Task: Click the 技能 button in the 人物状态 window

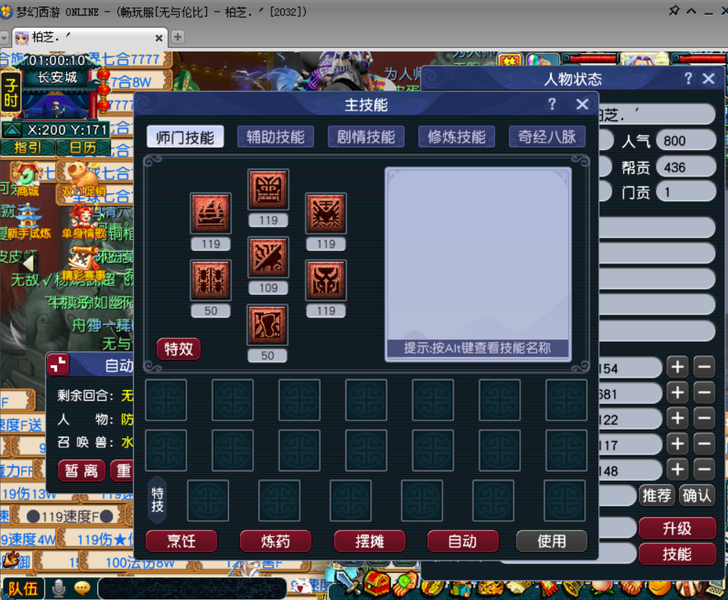Action: click(x=677, y=554)
